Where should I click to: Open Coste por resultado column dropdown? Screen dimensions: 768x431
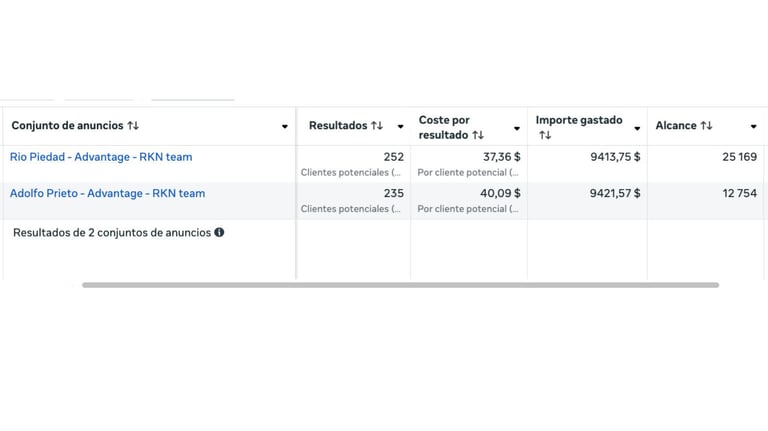coord(517,128)
